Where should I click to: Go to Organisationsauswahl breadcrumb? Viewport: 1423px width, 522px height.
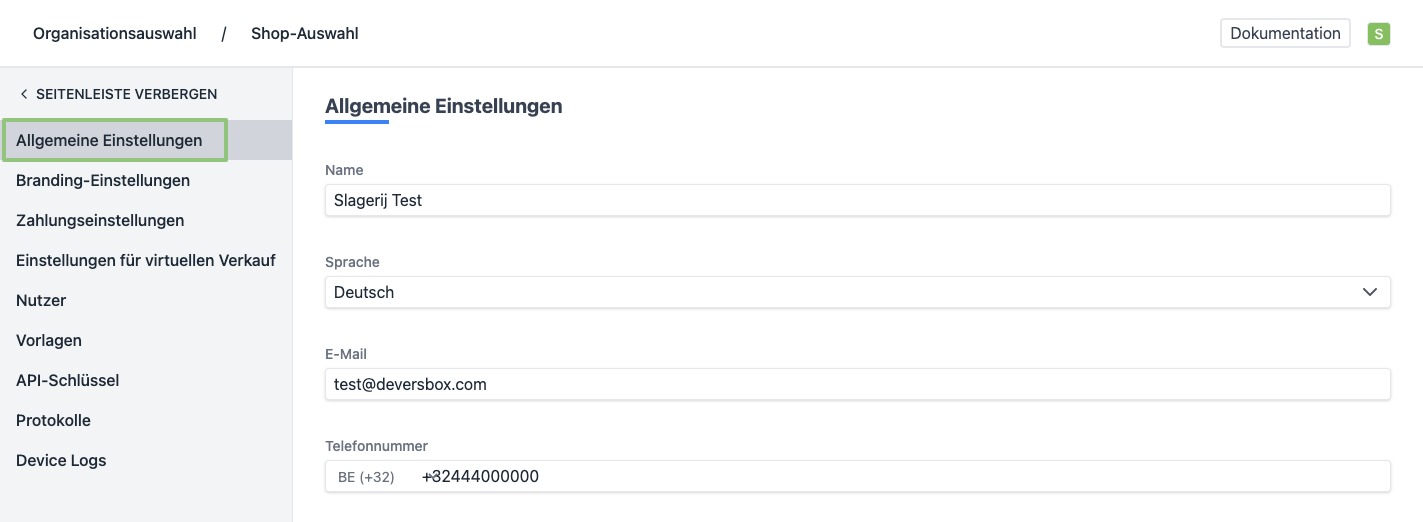tap(115, 33)
